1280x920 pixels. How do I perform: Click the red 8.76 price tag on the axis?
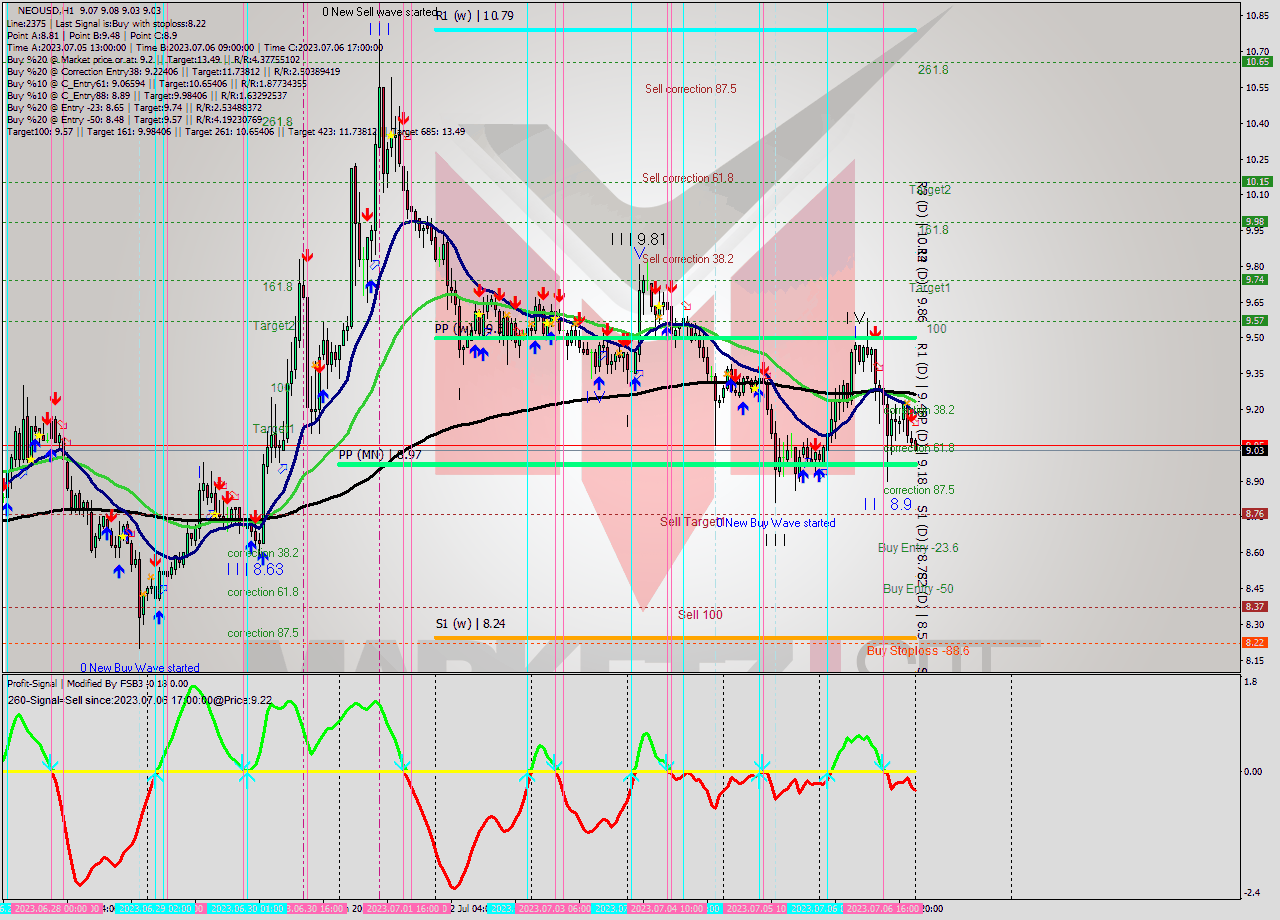(x=1257, y=514)
